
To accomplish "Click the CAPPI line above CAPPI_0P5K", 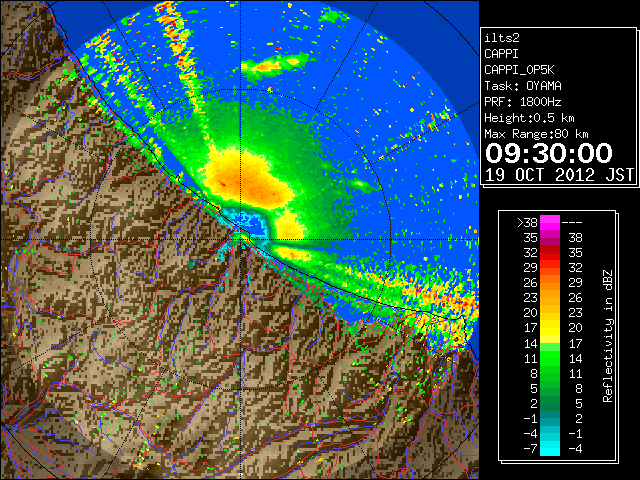I will click(x=501, y=54).
